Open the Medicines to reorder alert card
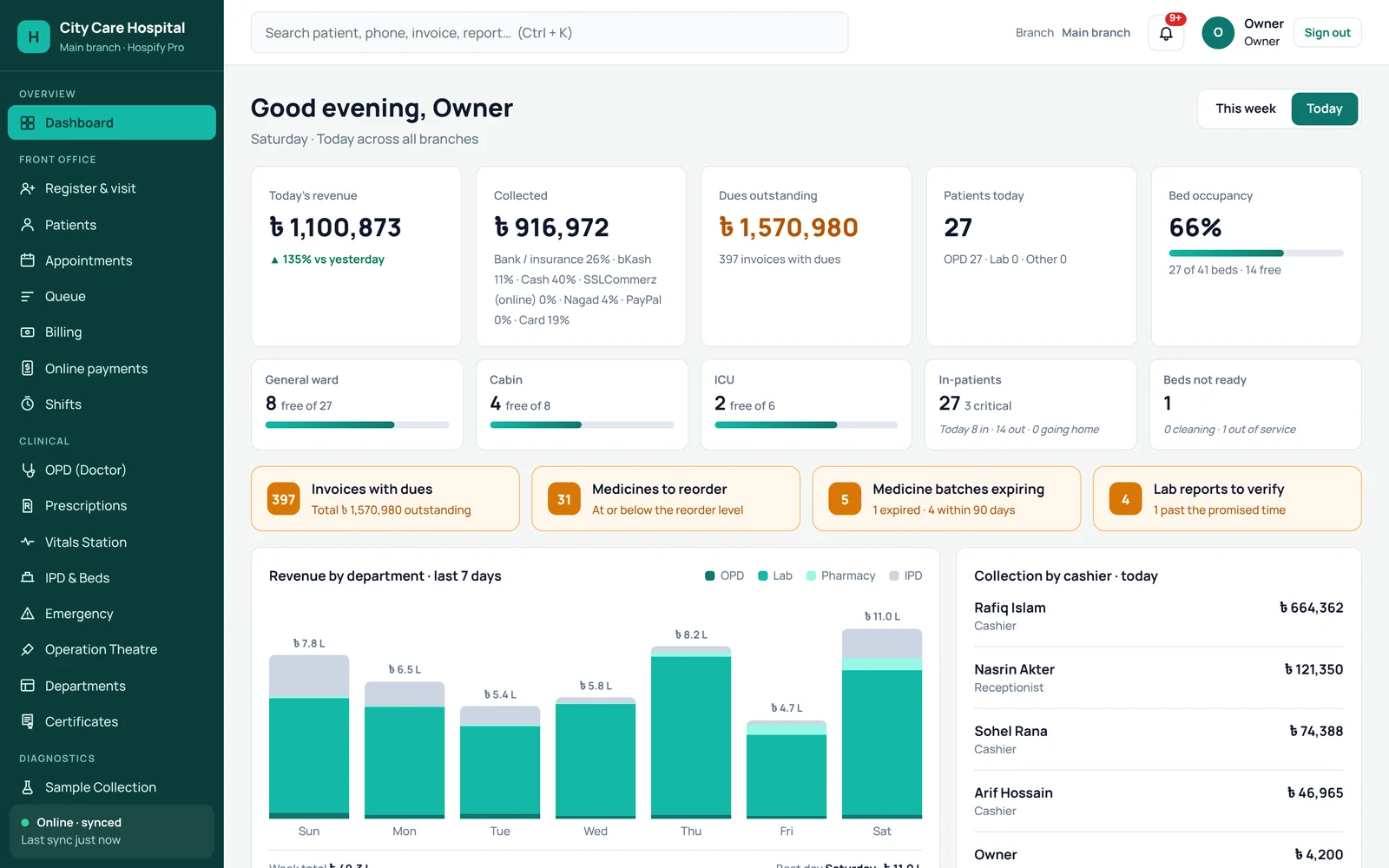The image size is (1389, 868). point(666,499)
